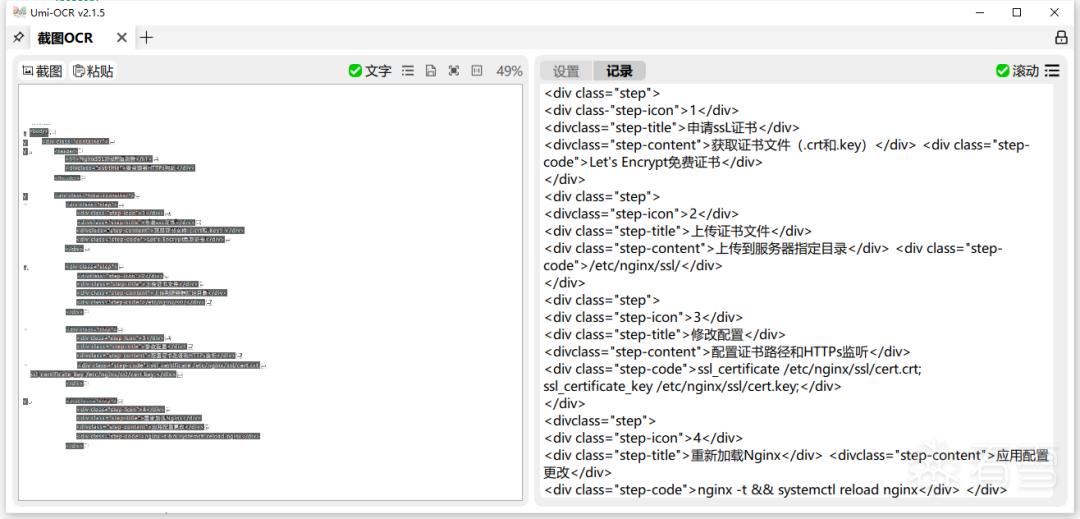Image resolution: width=1080 pixels, height=519 pixels.
Task: Click the 截图 screenshot button
Action: tap(42, 71)
